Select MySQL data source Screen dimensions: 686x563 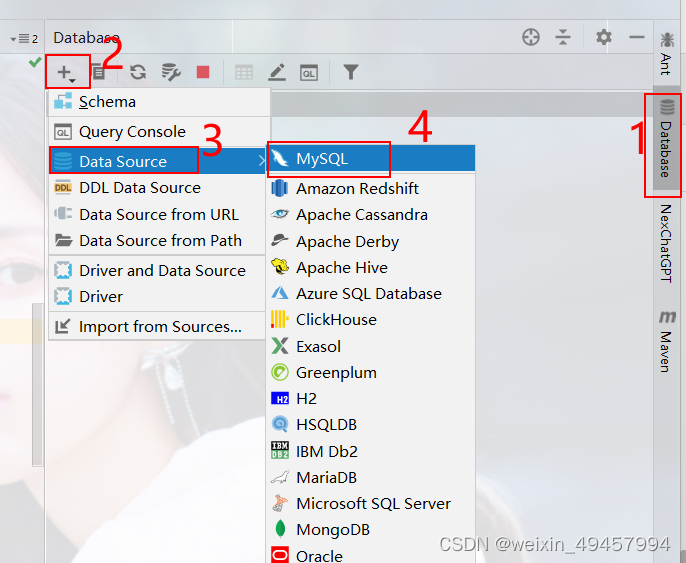coord(371,158)
